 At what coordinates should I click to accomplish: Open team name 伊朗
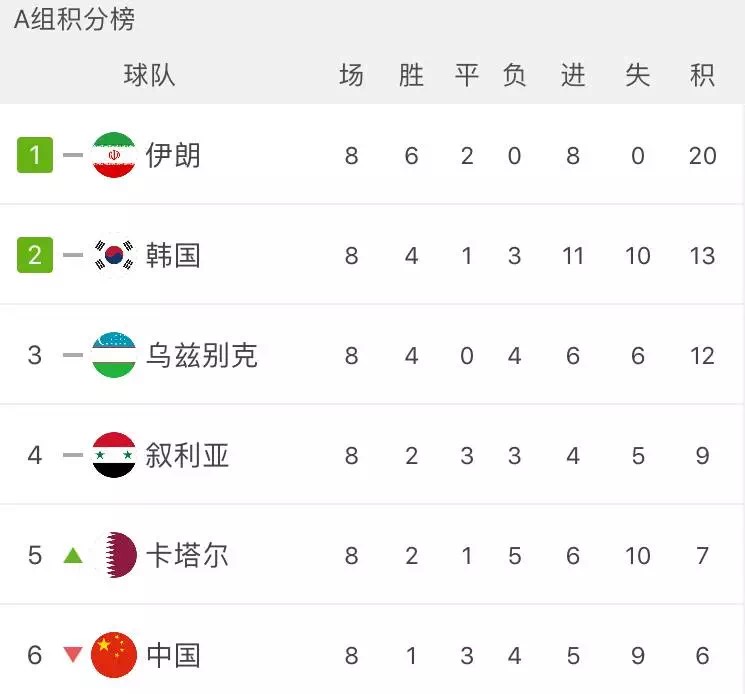pos(173,155)
